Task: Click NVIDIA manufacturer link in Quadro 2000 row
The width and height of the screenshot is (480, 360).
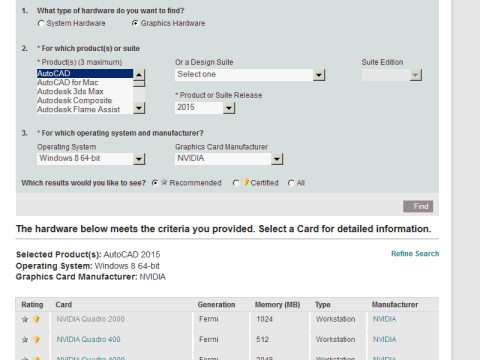Action: [x=385, y=319]
